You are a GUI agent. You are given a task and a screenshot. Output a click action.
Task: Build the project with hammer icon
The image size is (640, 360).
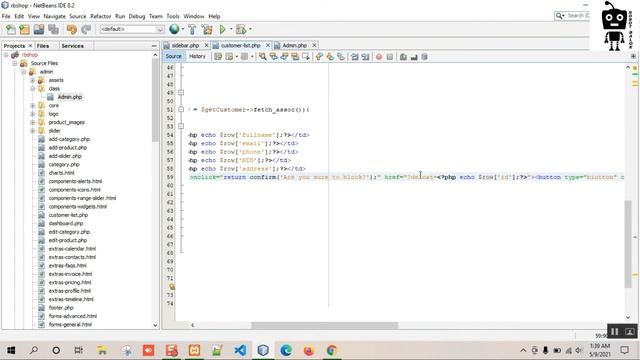192,29
